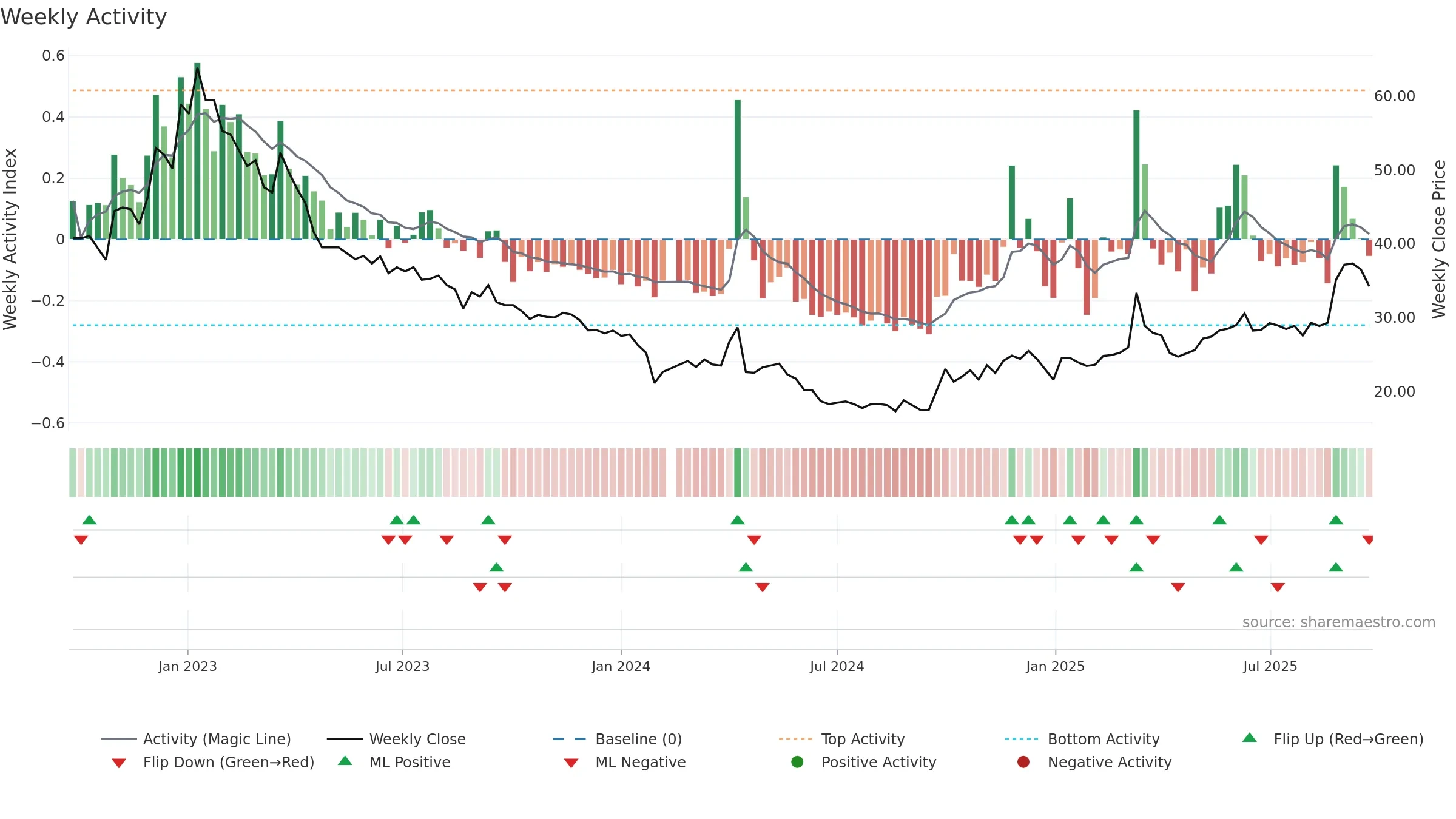
Task: Click the tall green spike bar in spring 2024
Action: click(738, 169)
